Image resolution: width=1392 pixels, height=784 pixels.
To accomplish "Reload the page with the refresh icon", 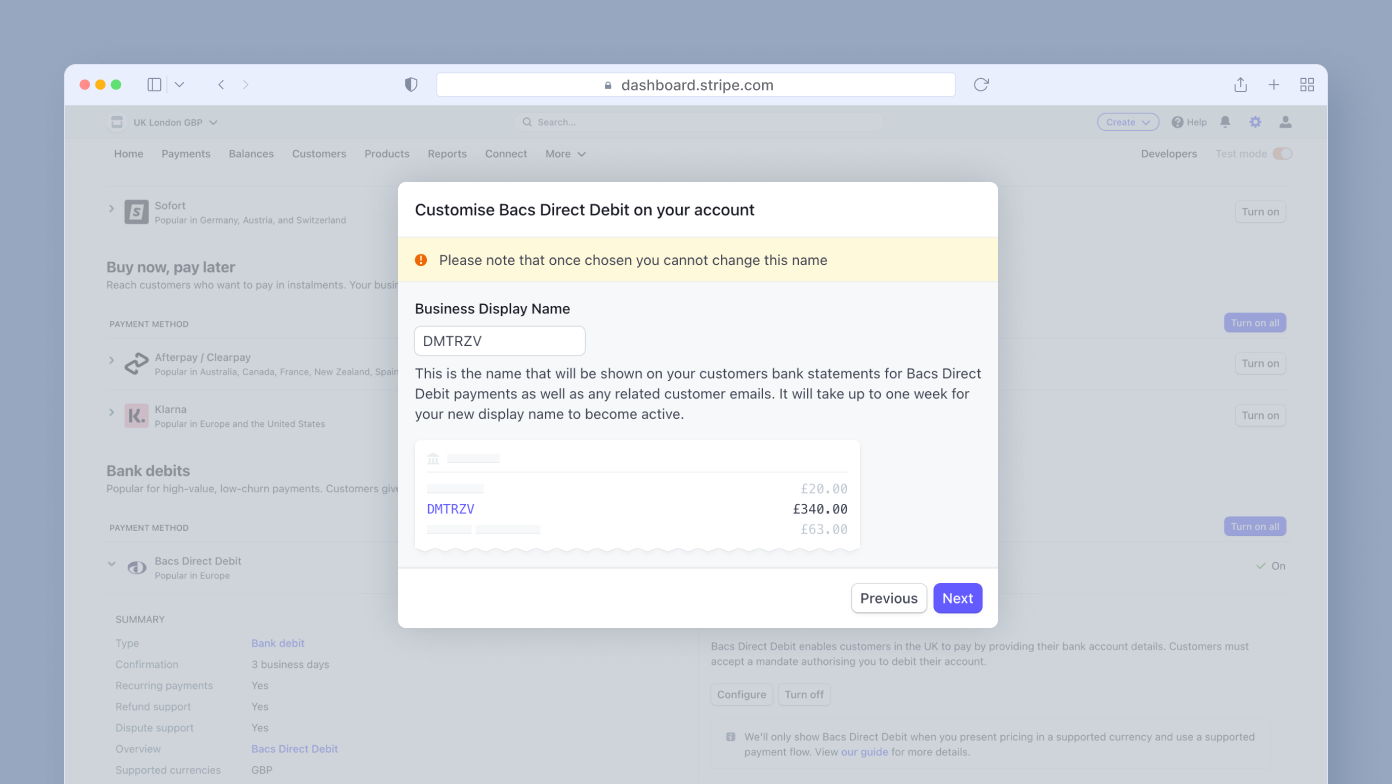I will click(x=980, y=84).
